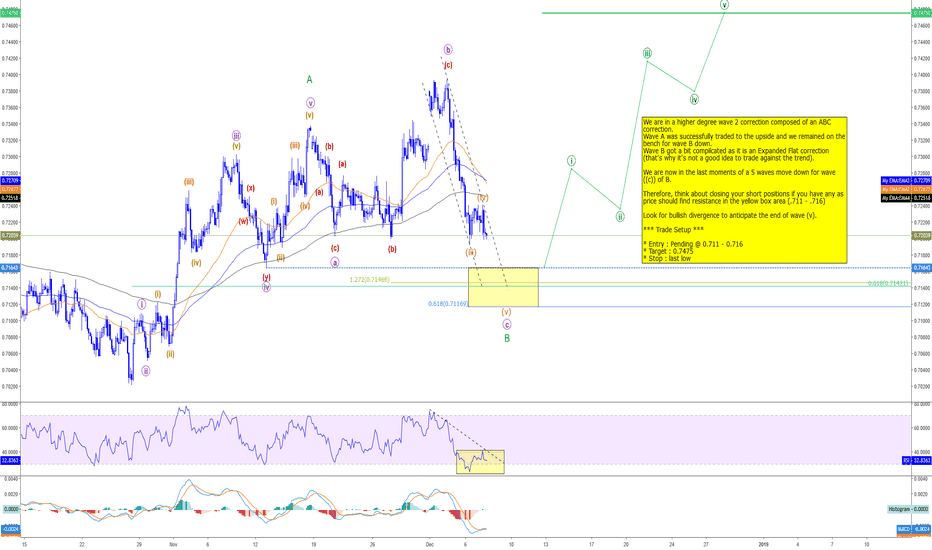Click the blue 0.71643 price label on left axis
Viewport: 932px width, 550px height.
(x=10, y=268)
